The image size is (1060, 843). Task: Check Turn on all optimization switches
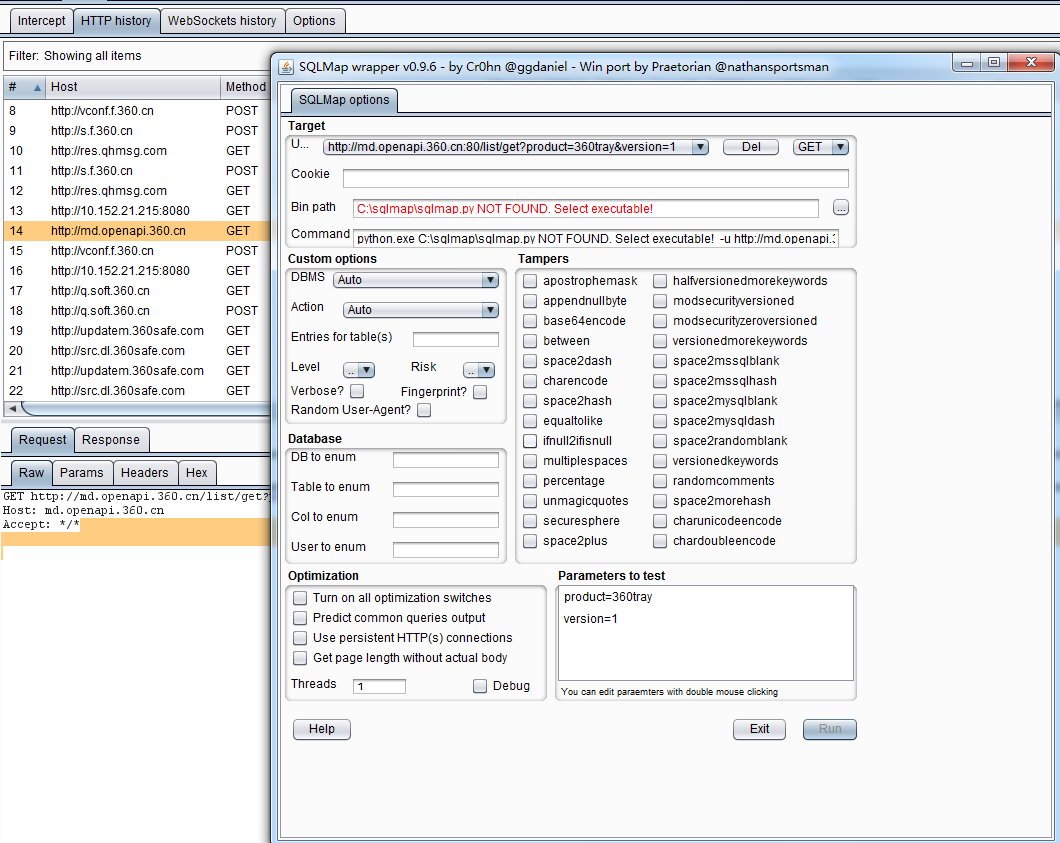pyautogui.click(x=299, y=598)
